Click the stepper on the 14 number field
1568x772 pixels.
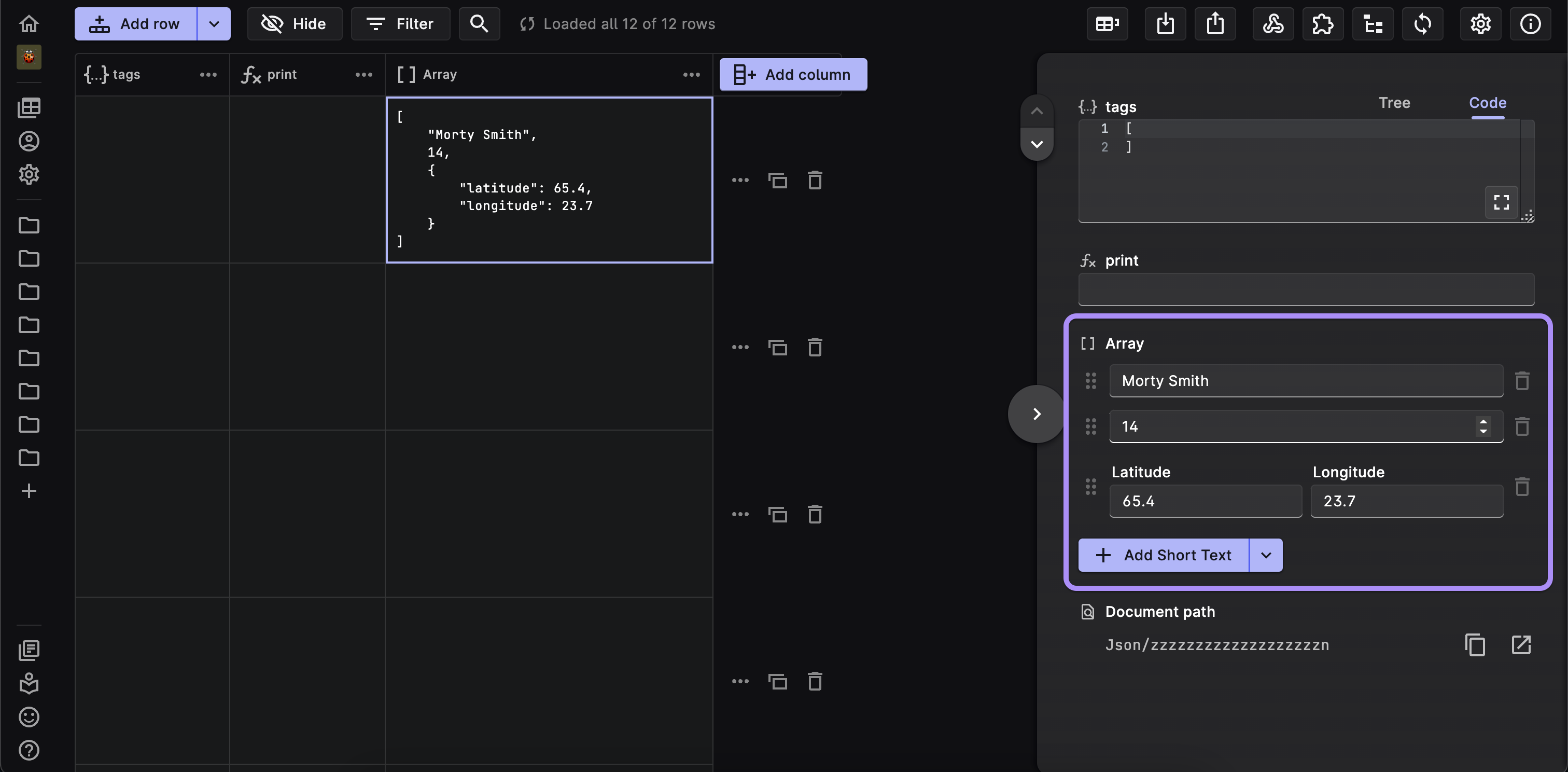click(1483, 426)
